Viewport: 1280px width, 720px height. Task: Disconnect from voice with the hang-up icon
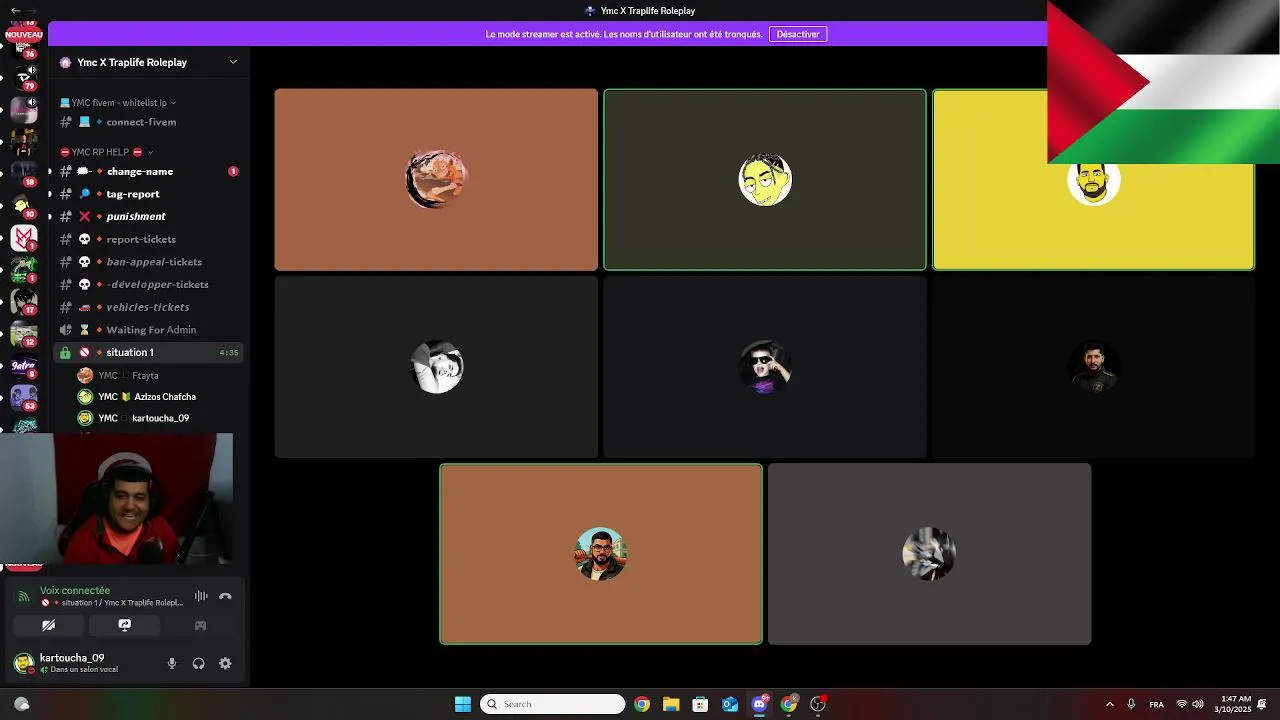[x=225, y=596]
